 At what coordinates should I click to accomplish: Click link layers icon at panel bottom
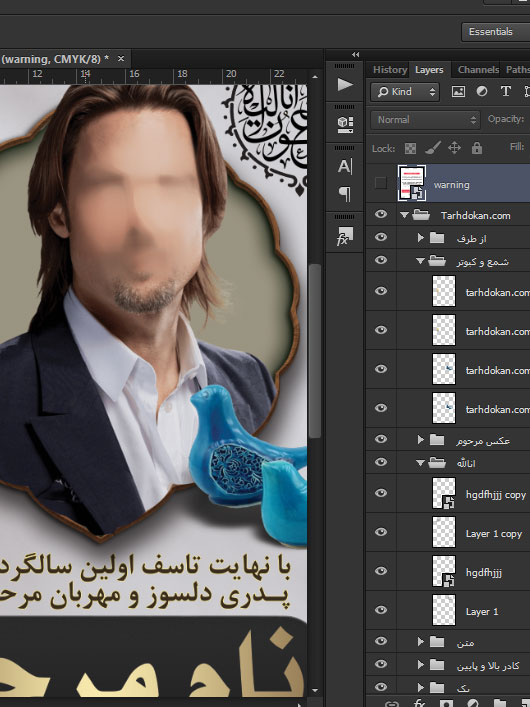click(x=393, y=703)
